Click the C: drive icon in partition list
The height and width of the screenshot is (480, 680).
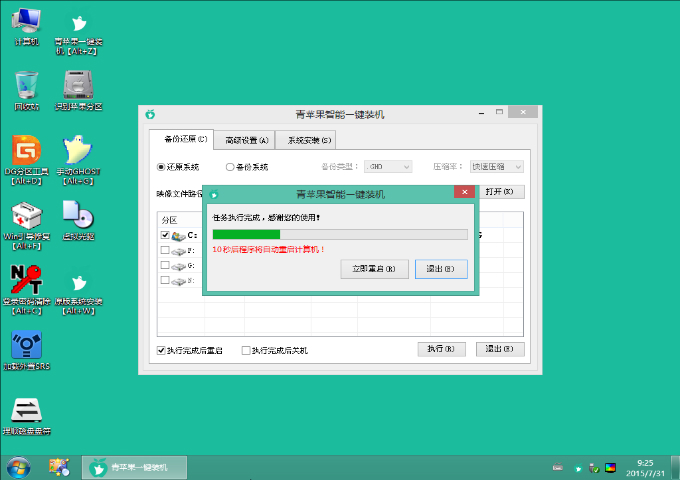tap(178, 236)
